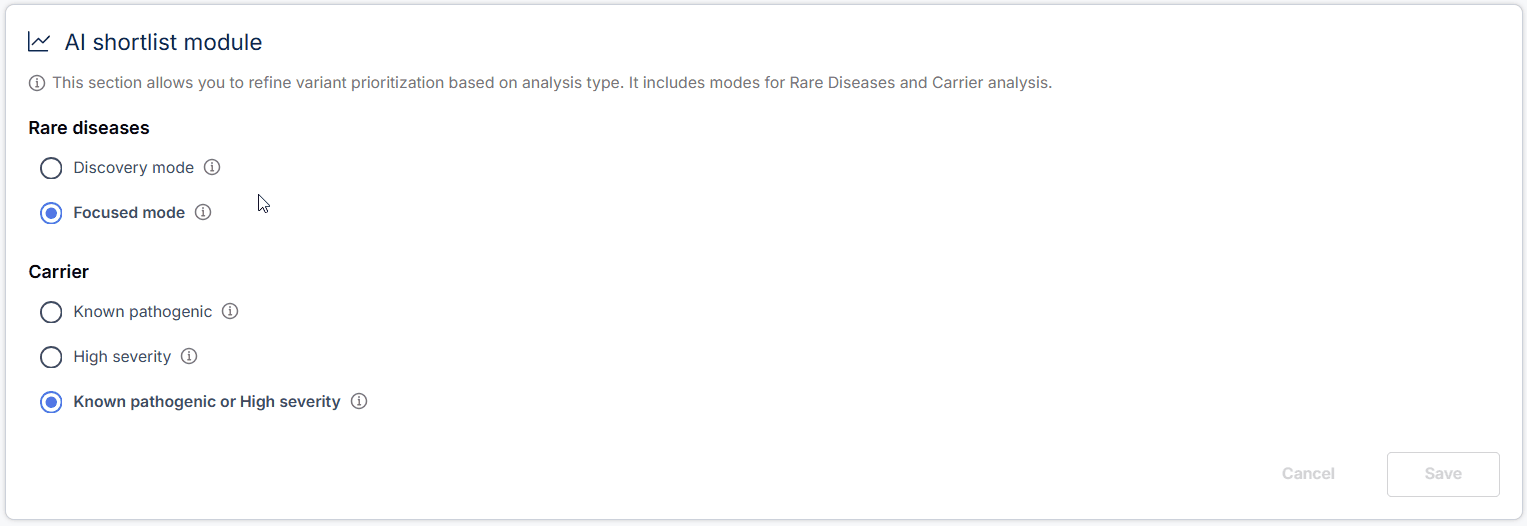
Task: Click the variant prioritization description text
Action: pyautogui.click(x=552, y=83)
